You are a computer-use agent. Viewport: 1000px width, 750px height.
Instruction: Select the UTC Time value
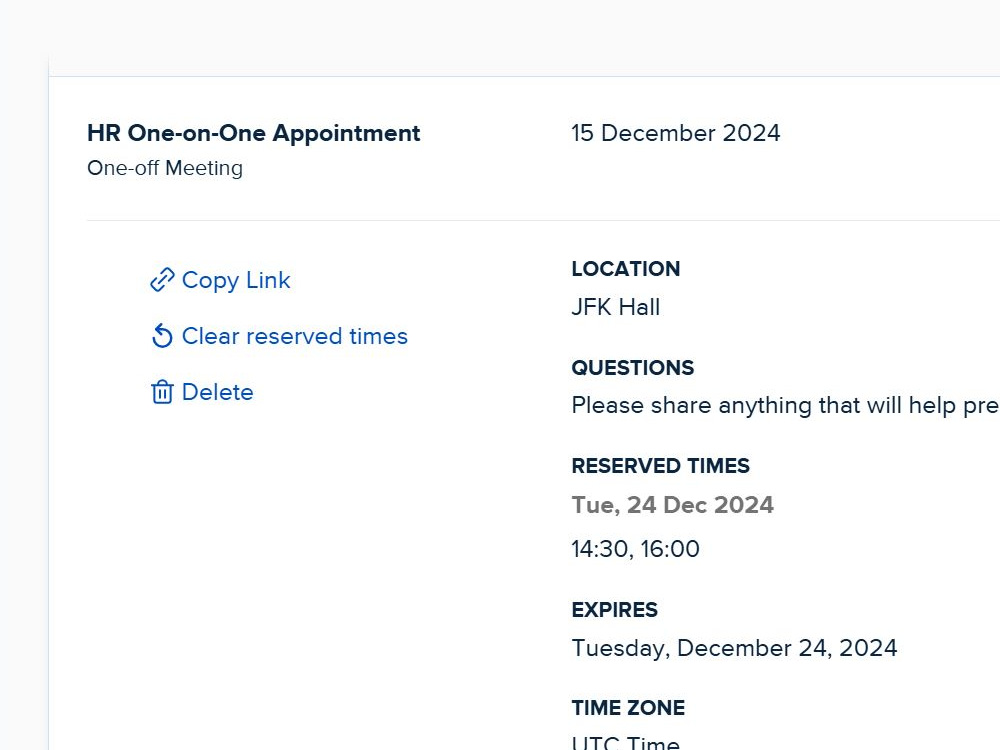(626, 742)
